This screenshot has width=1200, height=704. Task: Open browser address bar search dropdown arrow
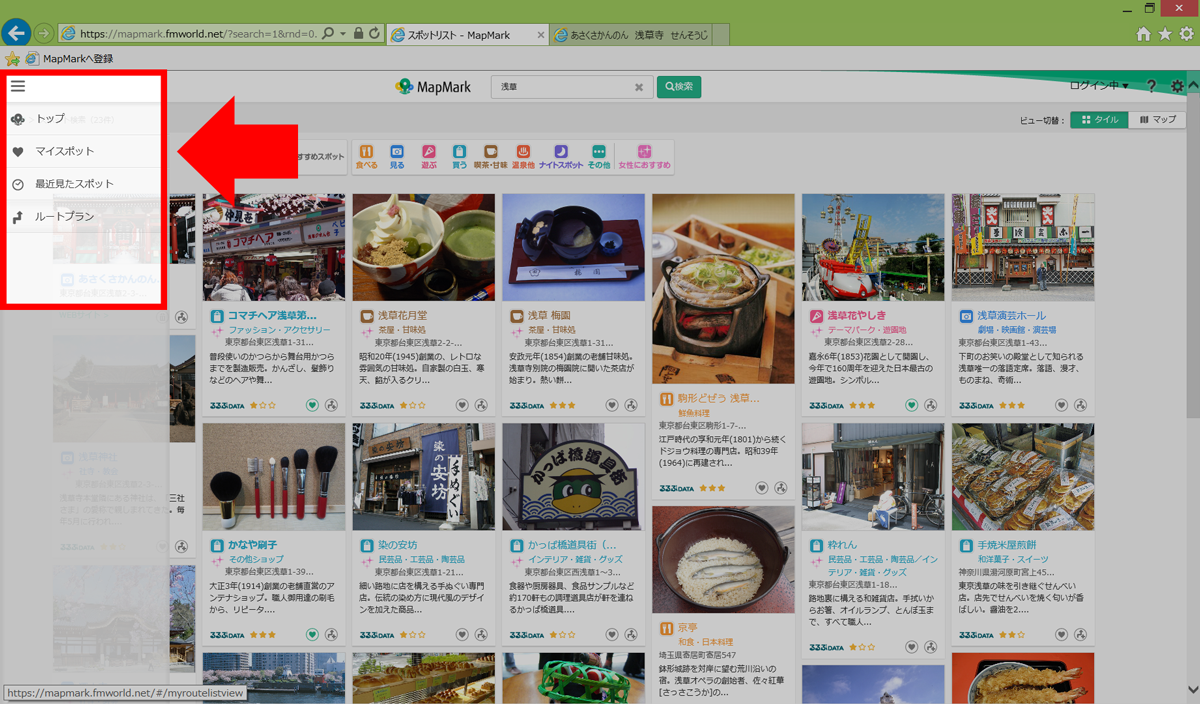coord(343,34)
